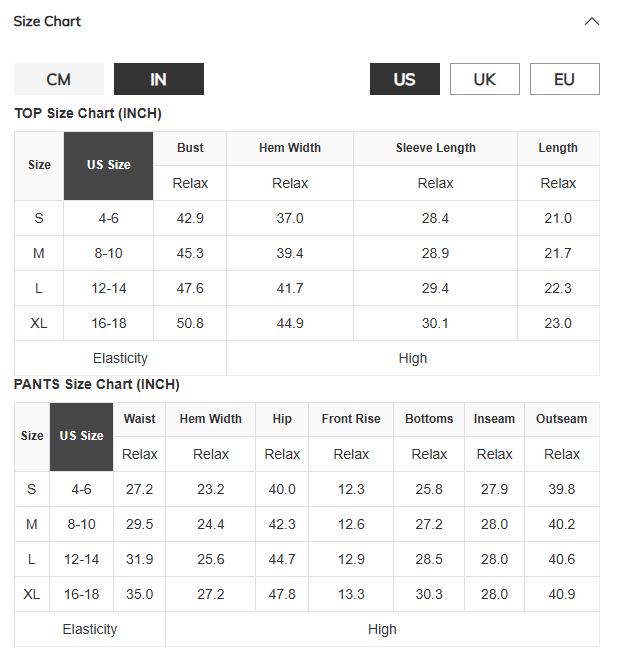Click the Sleeve Length column header

[435, 148]
